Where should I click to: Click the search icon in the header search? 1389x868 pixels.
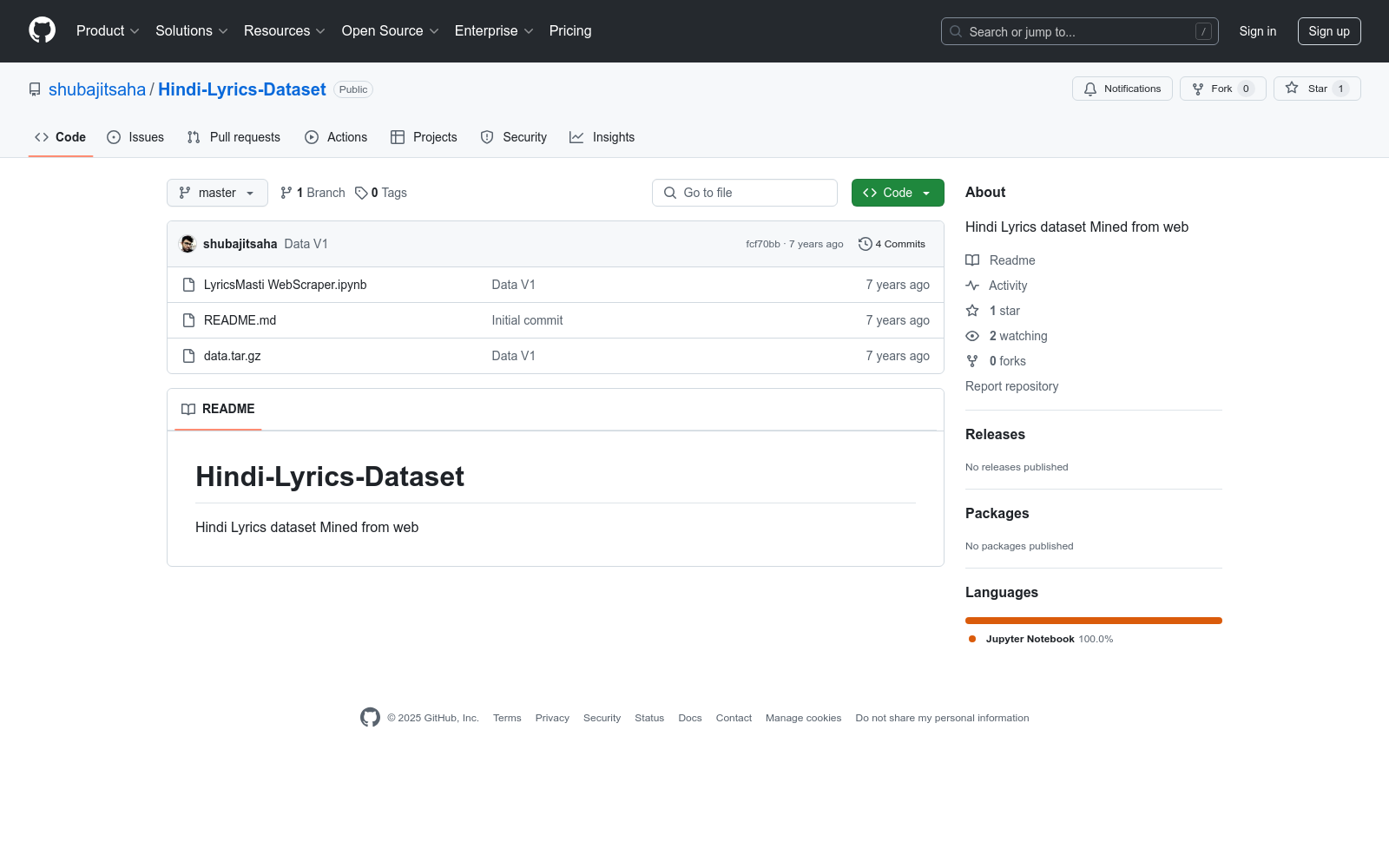[956, 31]
